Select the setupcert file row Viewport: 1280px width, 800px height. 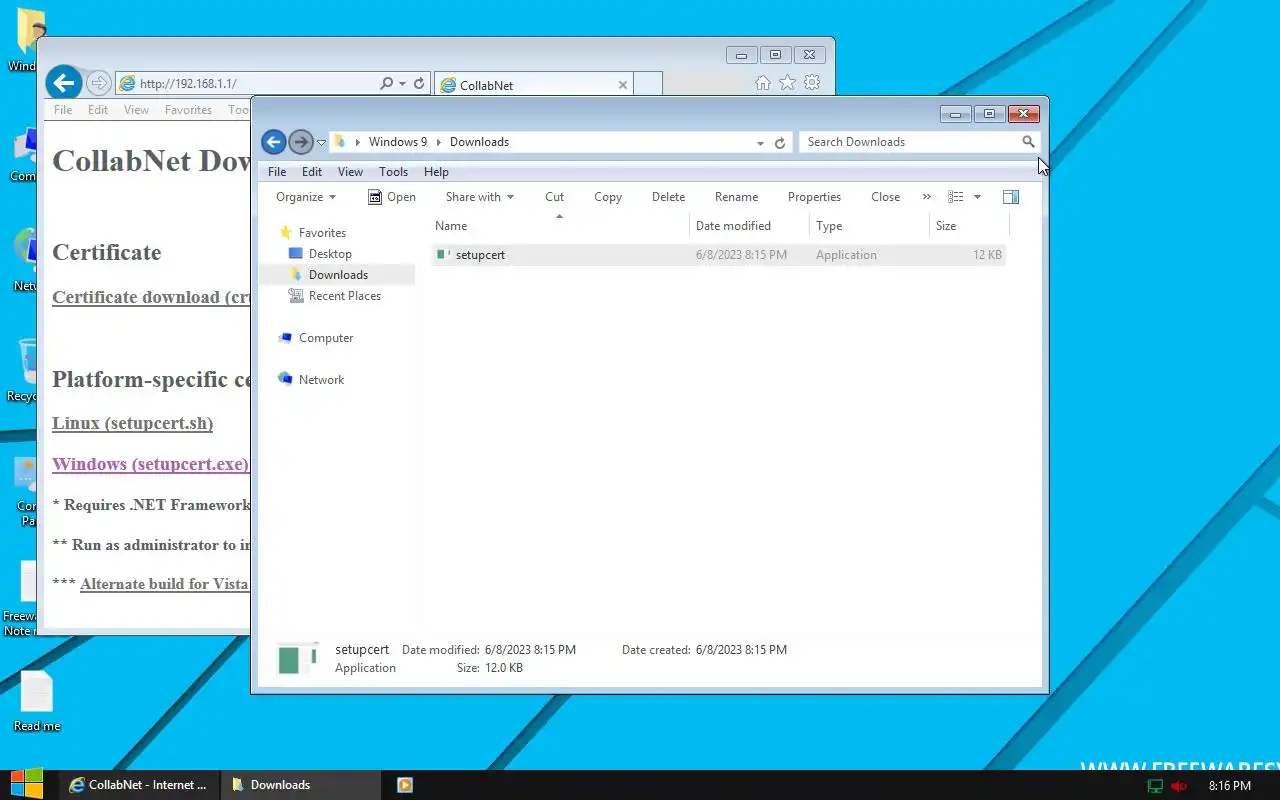click(x=718, y=255)
